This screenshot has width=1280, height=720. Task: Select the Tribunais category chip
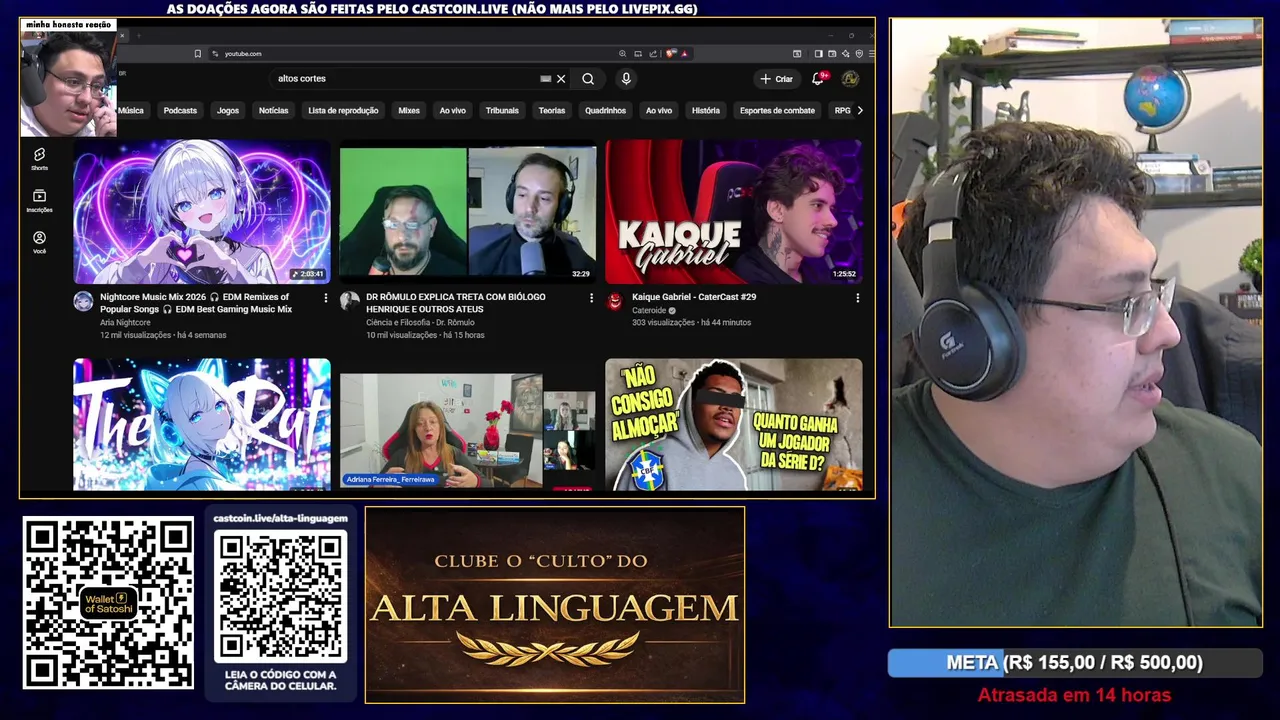tap(502, 111)
